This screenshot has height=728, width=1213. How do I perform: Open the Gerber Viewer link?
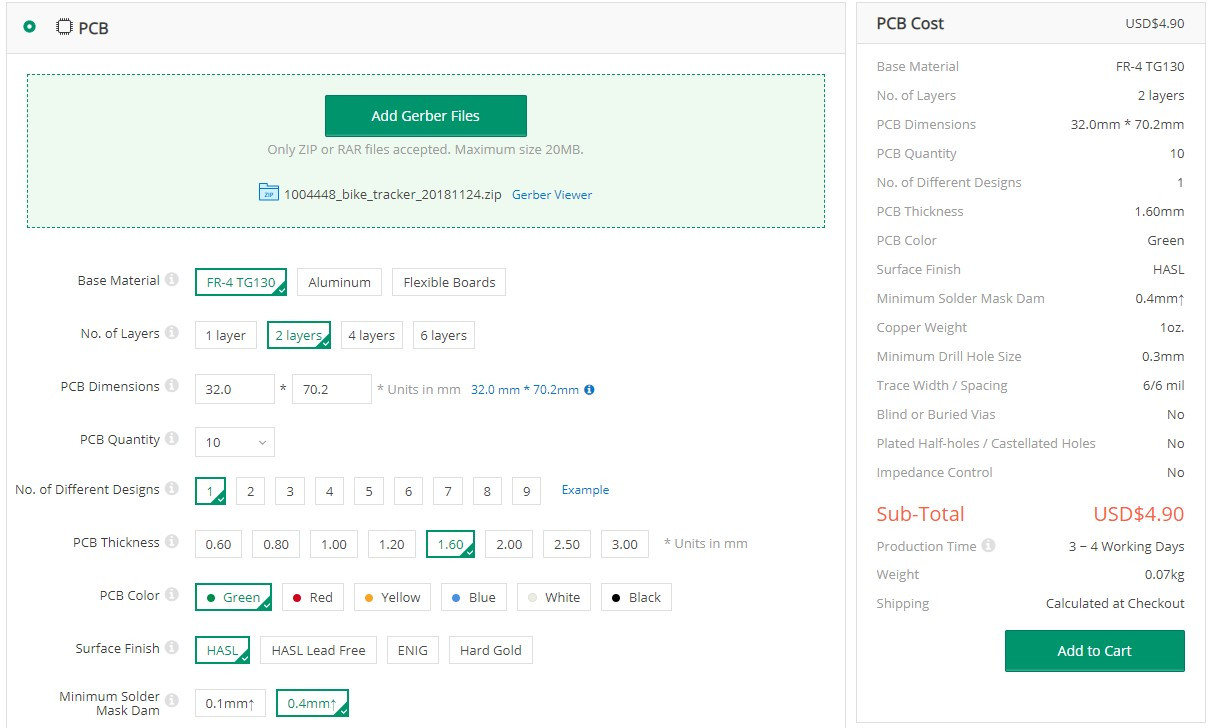point(551,194)
